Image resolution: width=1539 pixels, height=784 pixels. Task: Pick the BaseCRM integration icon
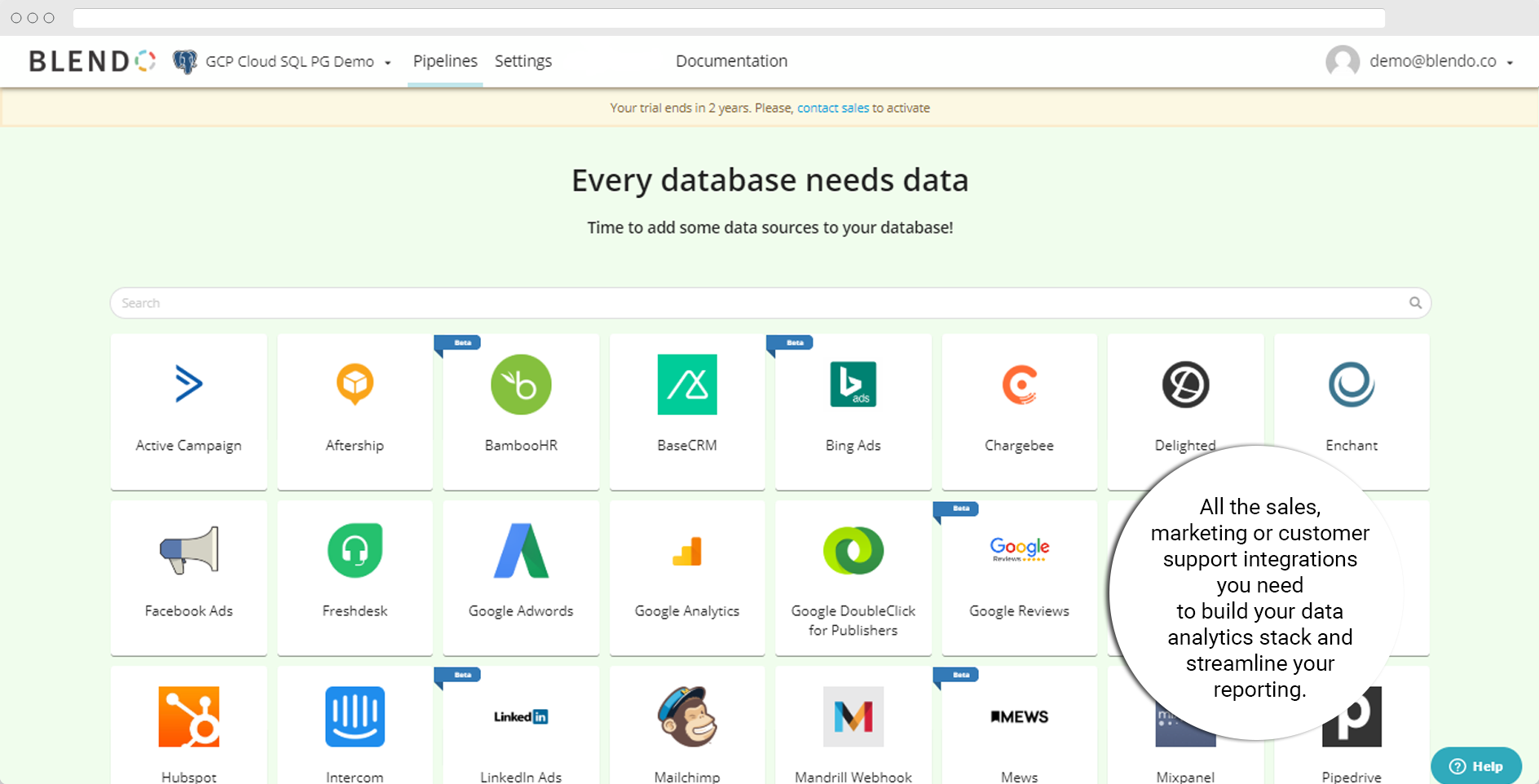[687, 385]
